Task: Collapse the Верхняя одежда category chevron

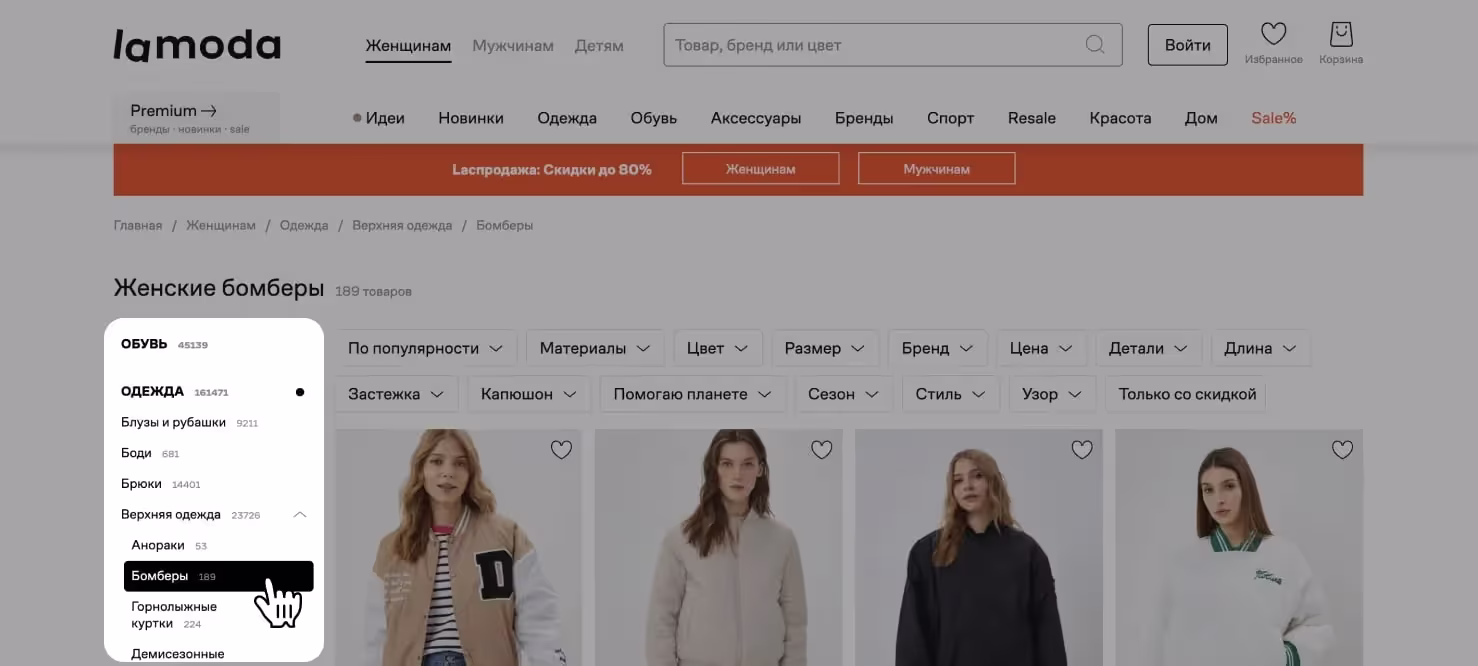Action: [x=299, y=515]
